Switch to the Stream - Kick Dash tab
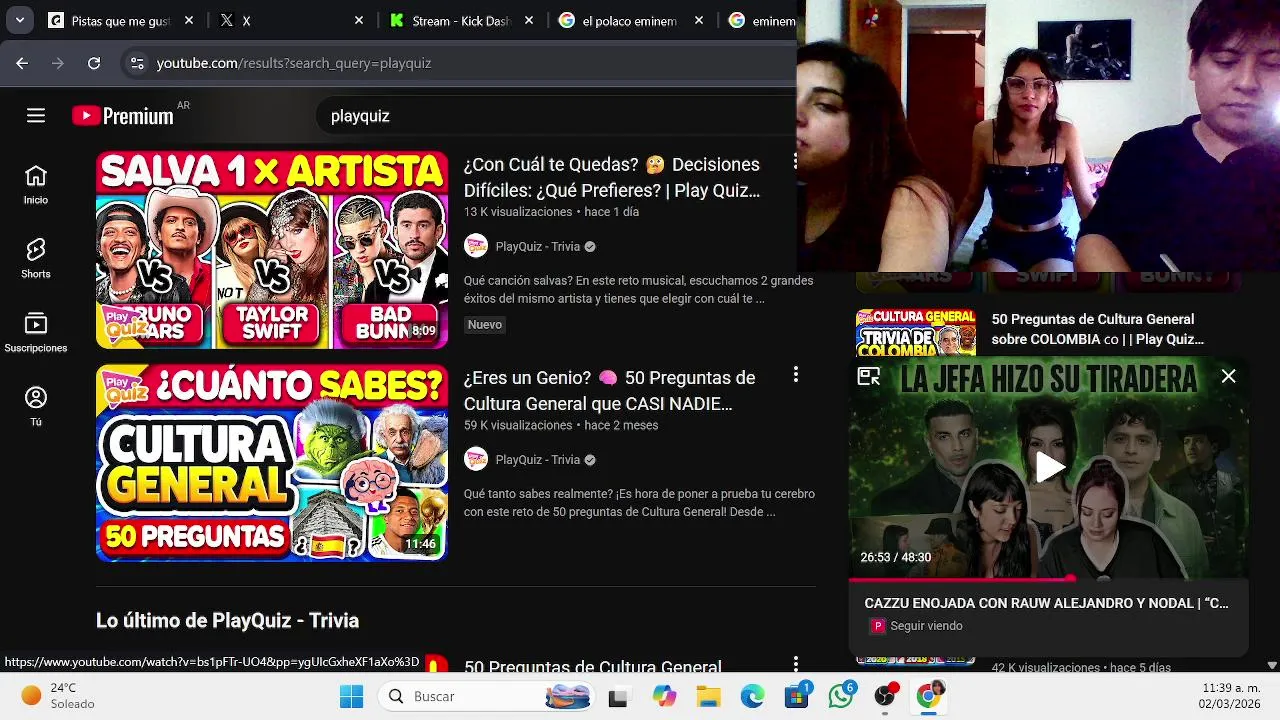Screen dimensions: 1280x720 click(x=460, y=20)
